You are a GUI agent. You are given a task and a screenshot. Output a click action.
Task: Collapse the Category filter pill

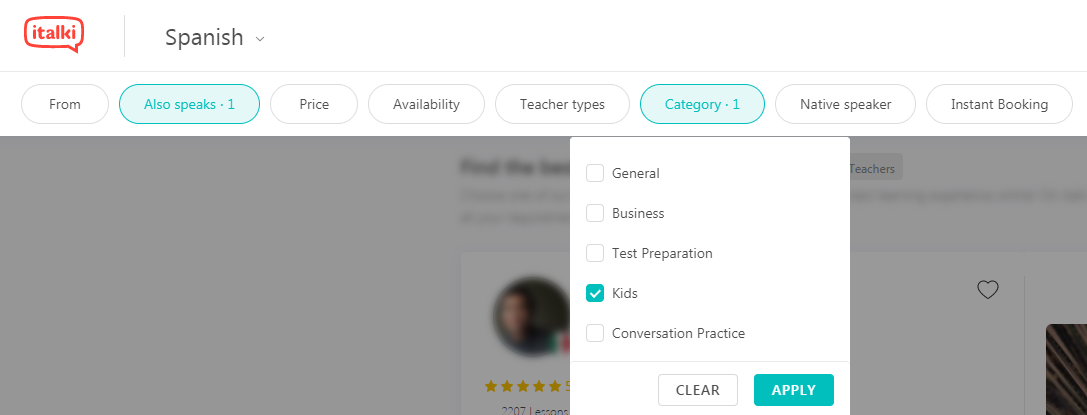[x=702, y=105]
